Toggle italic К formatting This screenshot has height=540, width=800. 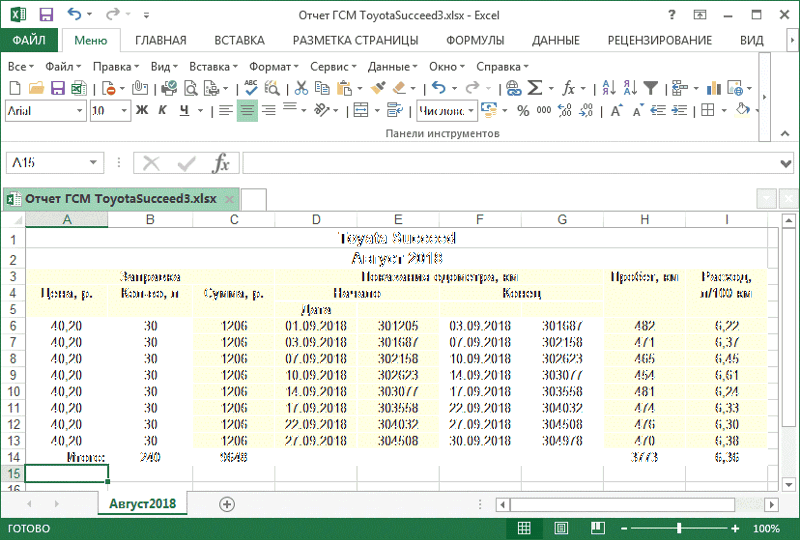click(x=163, y=110)
